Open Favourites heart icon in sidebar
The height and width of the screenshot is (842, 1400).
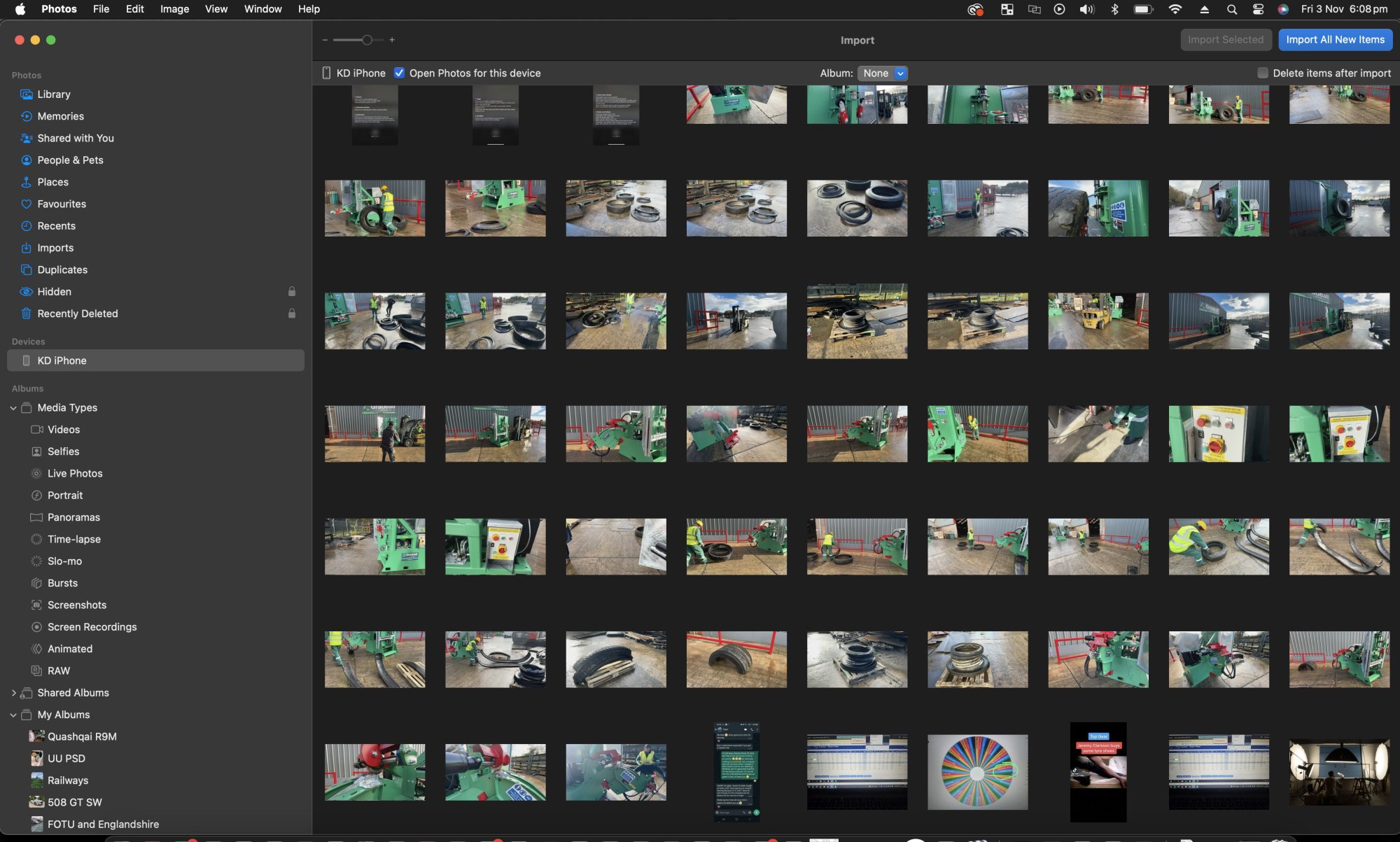[x=26, y=204]
